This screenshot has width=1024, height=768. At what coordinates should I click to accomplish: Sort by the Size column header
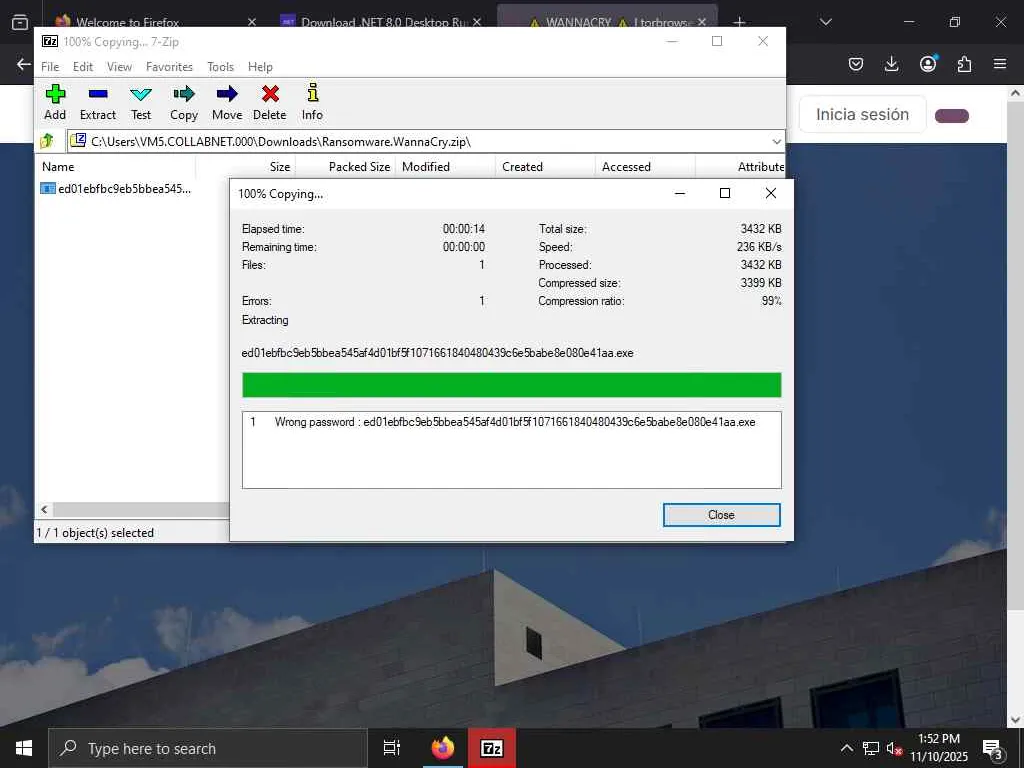[246, 167]
